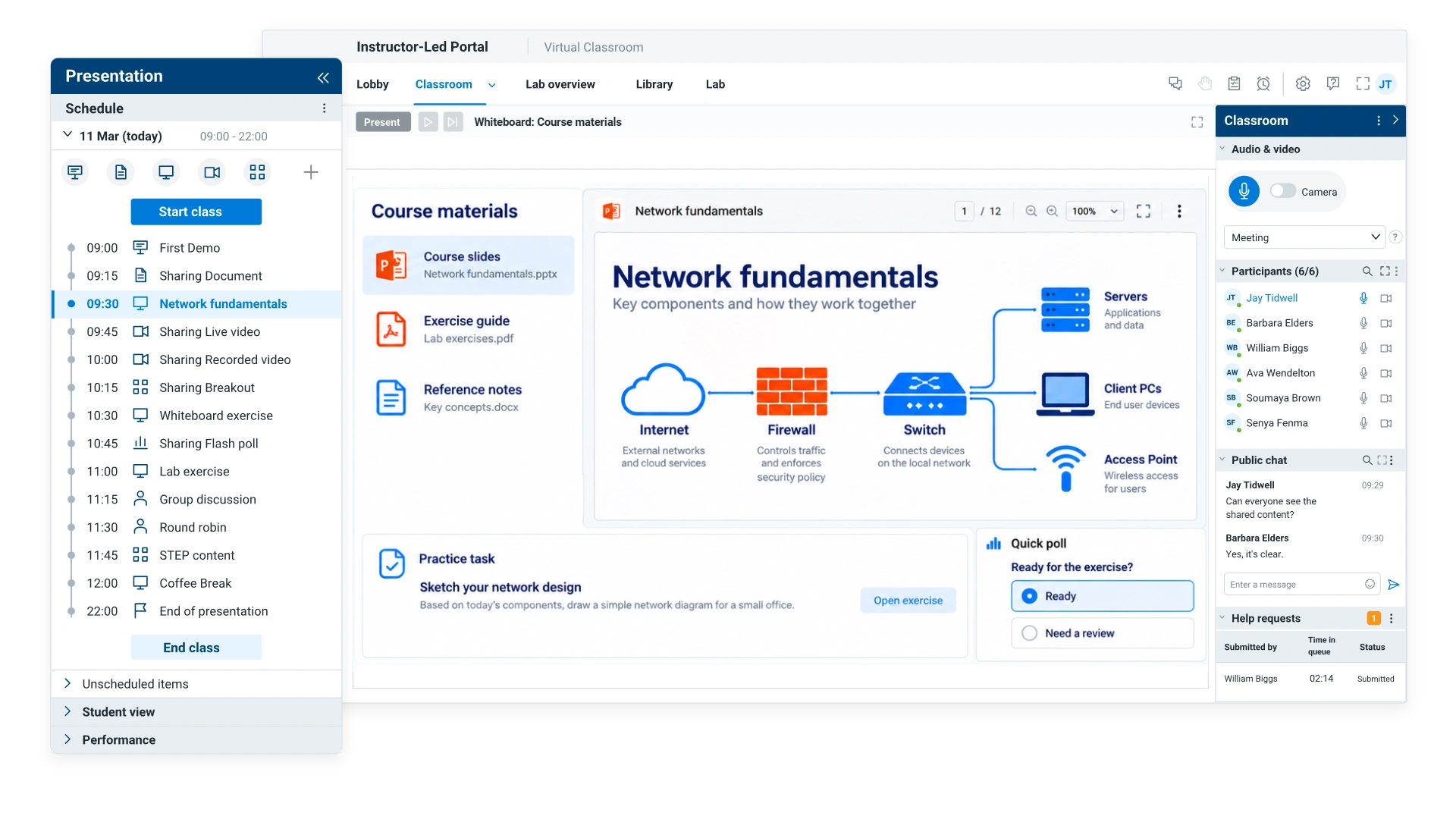The width and height of the screenshot is (1456, 819).
Task: Click the End class button
Action: tap(196, 648)
